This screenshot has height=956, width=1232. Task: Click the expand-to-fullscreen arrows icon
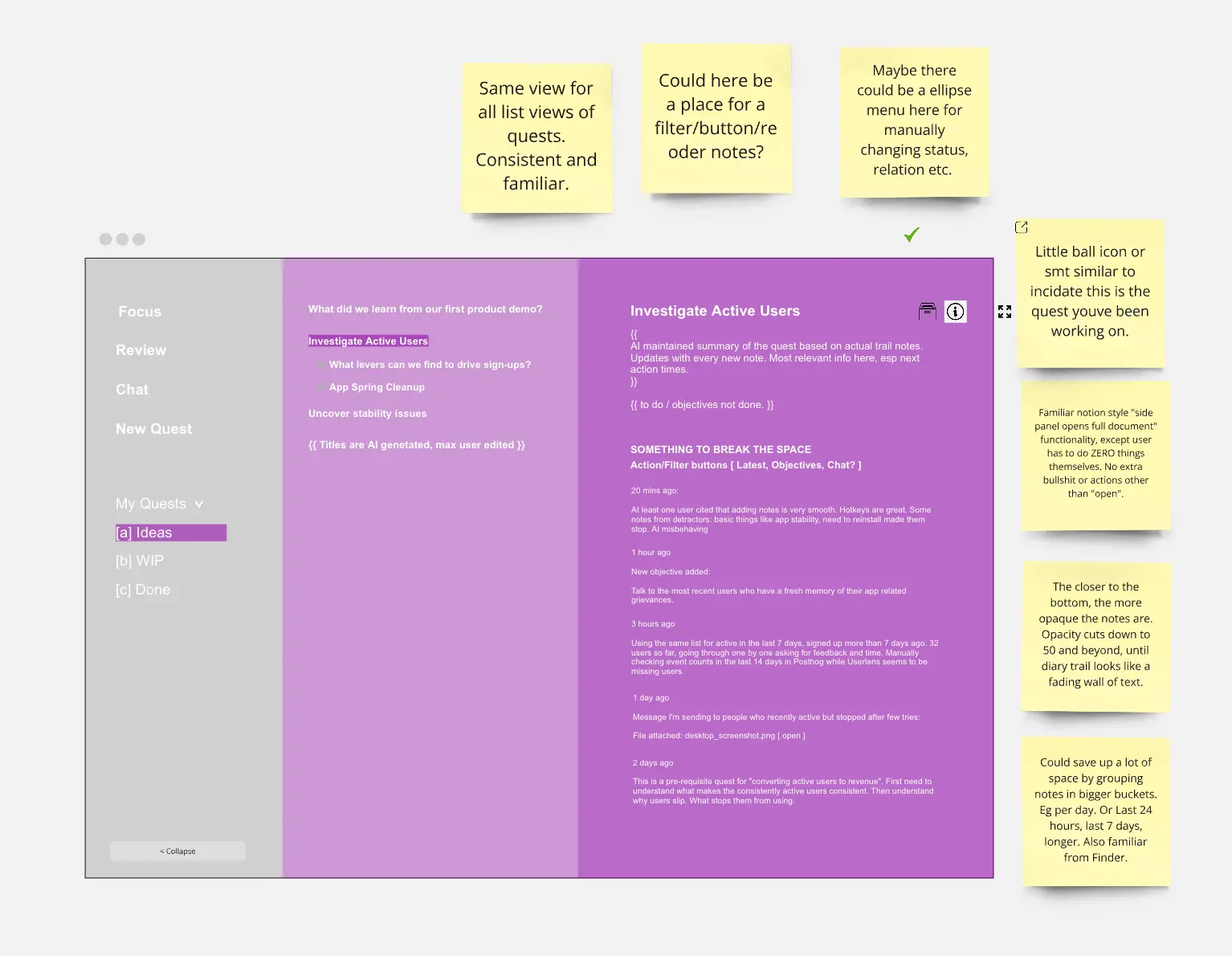tap(1005, 312)
